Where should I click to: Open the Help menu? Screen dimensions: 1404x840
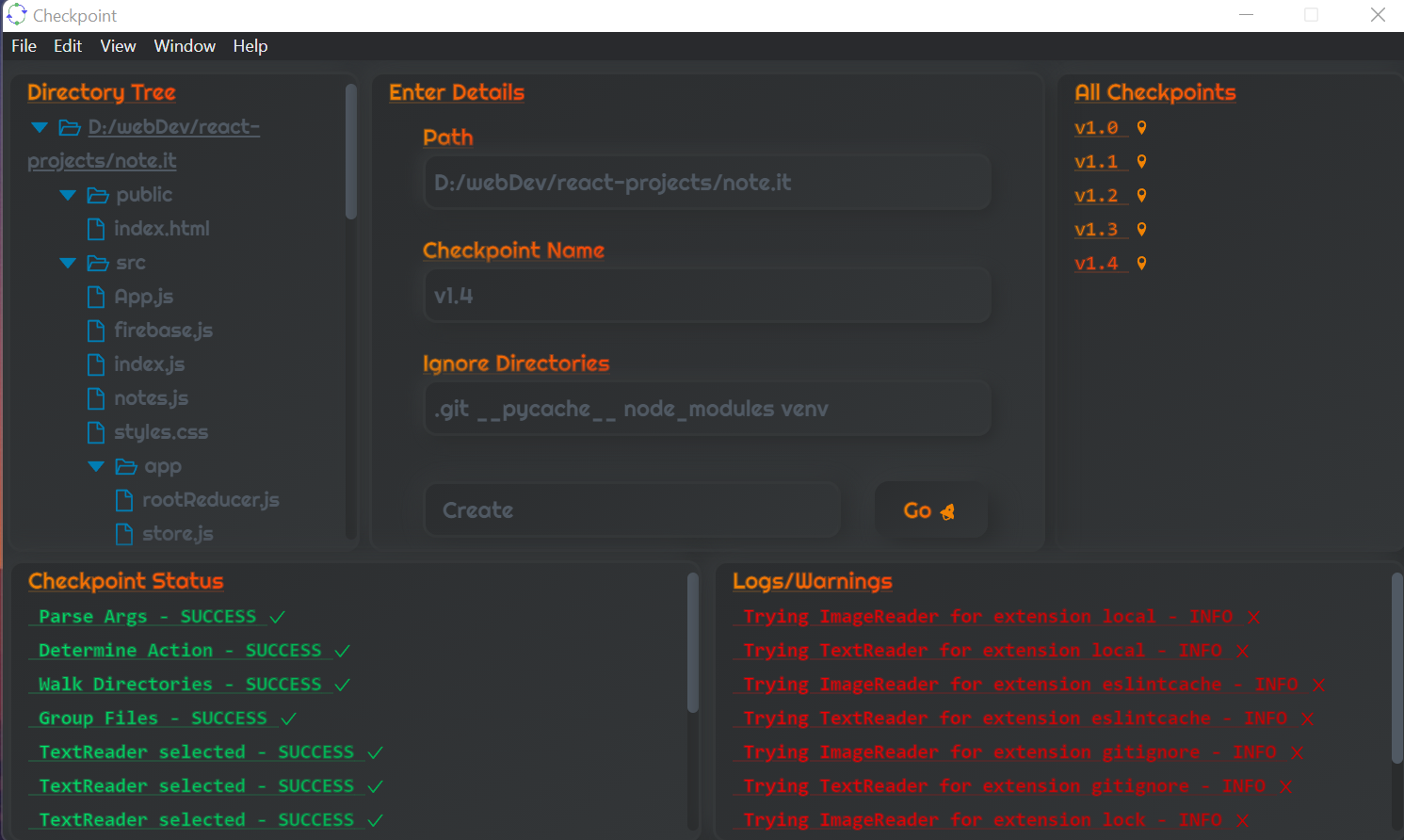coord(250,46)
